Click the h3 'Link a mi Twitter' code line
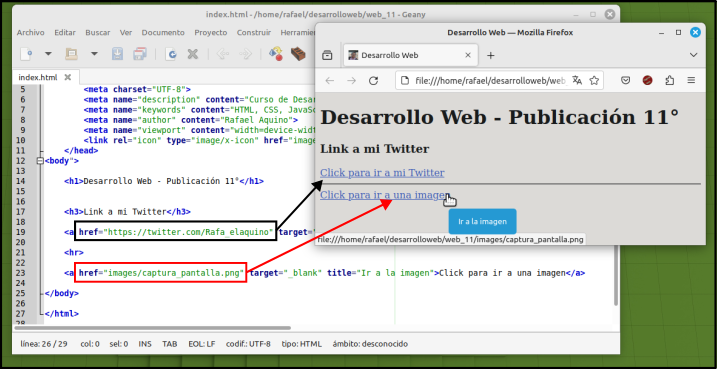Screen dimensions: 717x369 coord(127,212)
